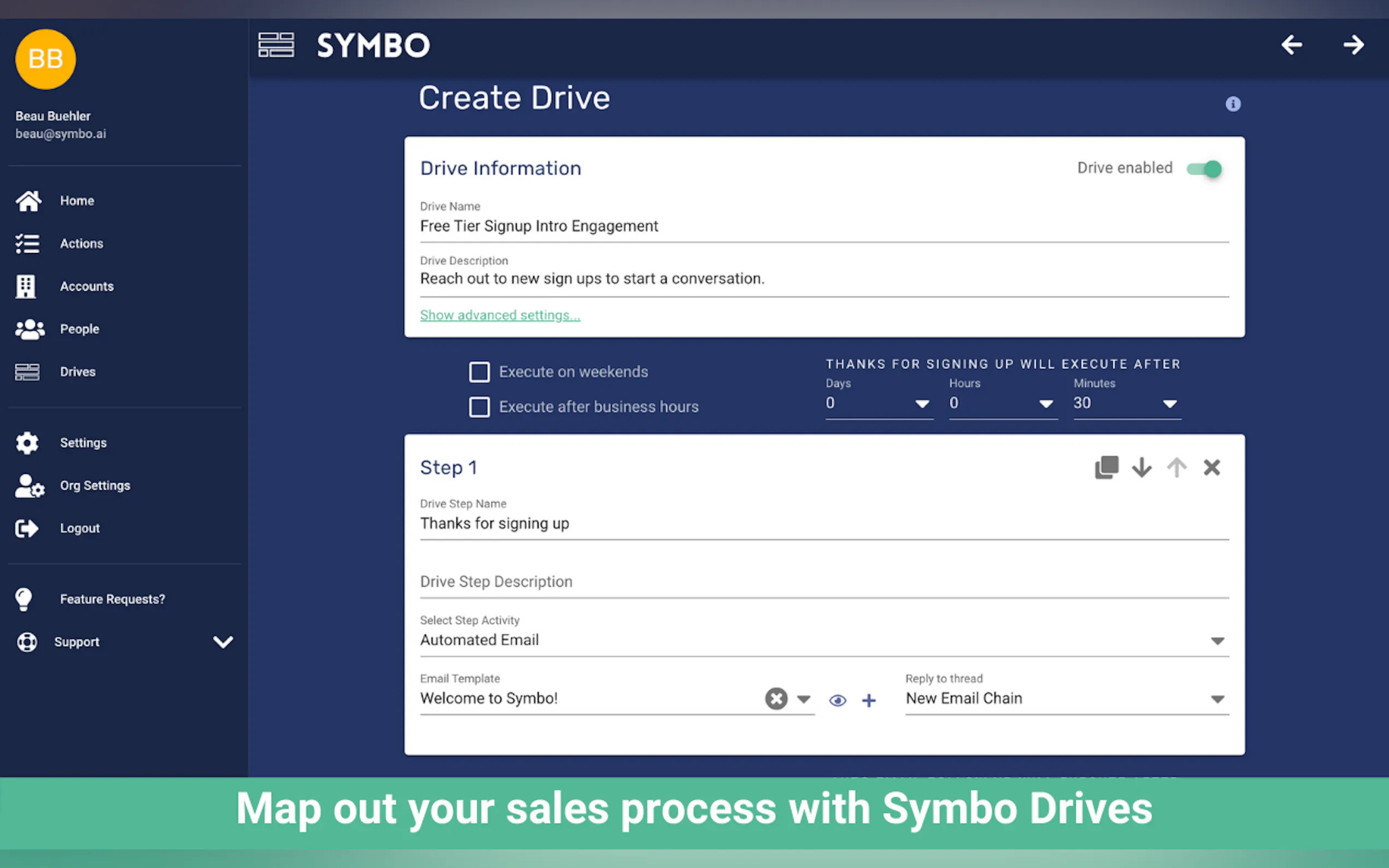This screenshot has width=1389, height=868.
Task: Click the Drive Step Description field
Action: pyautogui.click(x=824, y=582)
